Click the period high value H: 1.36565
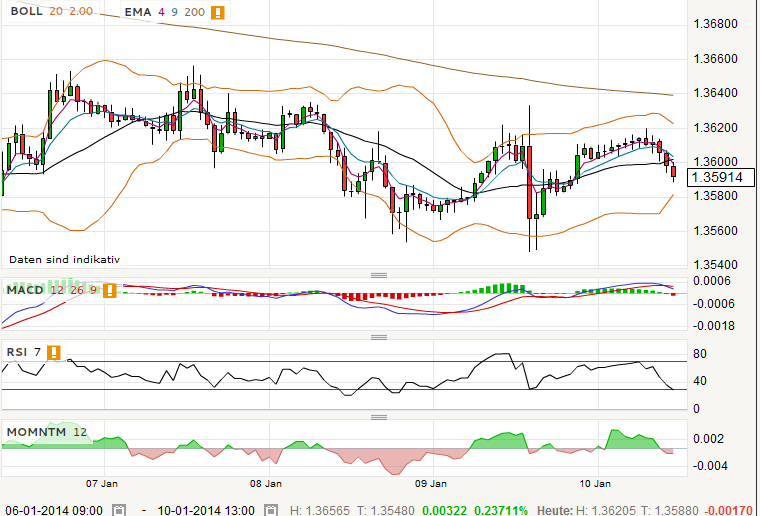This screenshot has width=760, height=516. pos(319,511)
